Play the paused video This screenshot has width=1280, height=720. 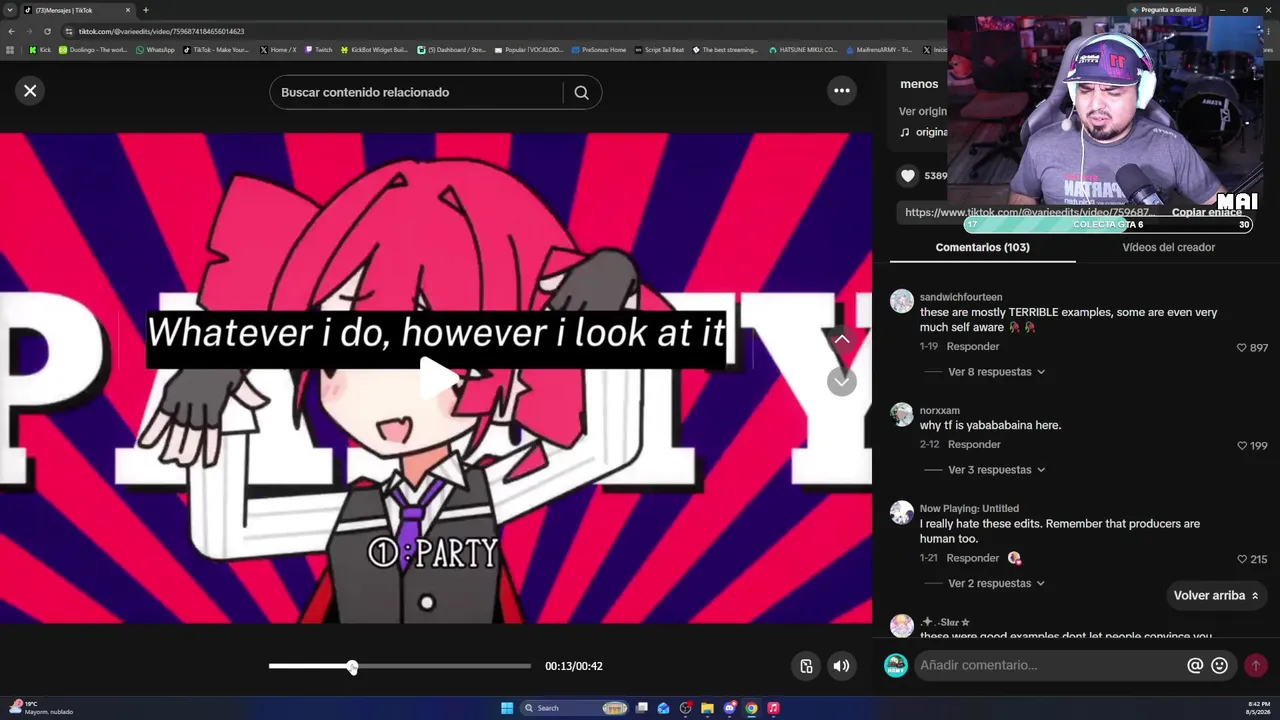(x=437, y=378)
